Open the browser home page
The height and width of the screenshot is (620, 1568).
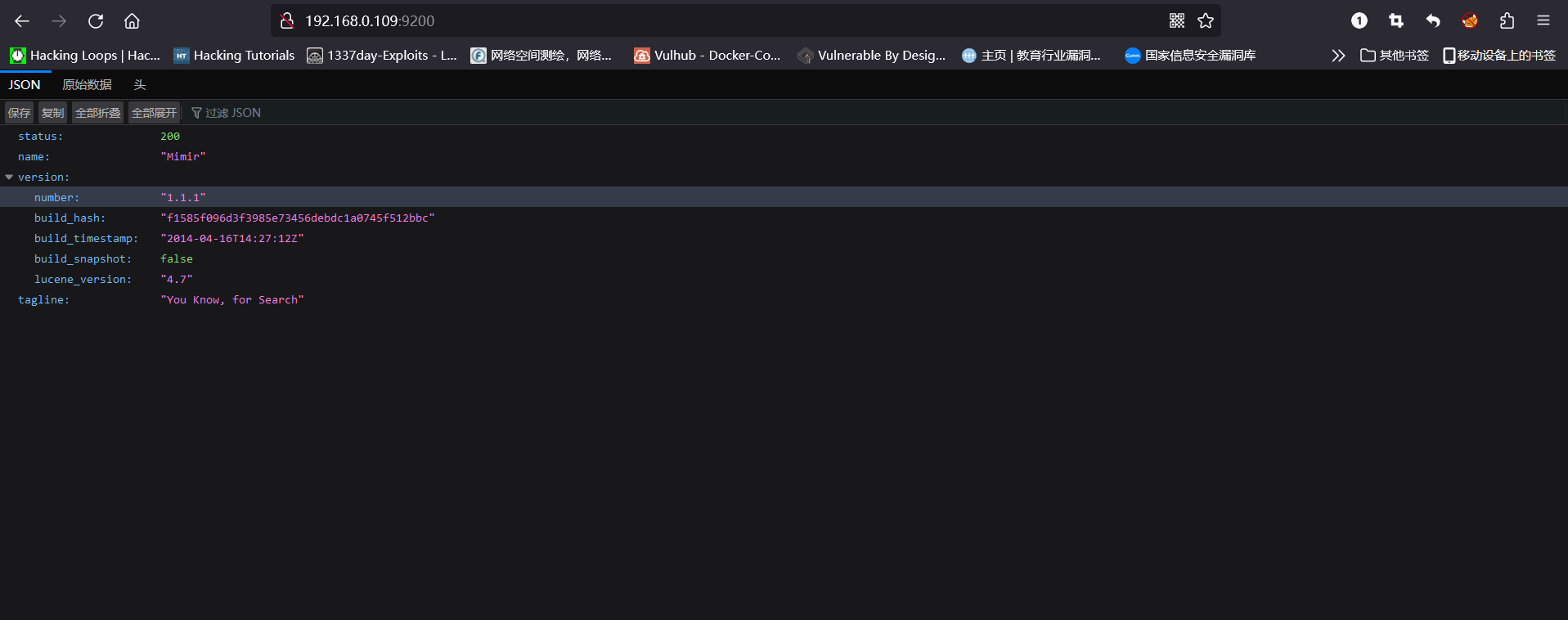[132, 21]
